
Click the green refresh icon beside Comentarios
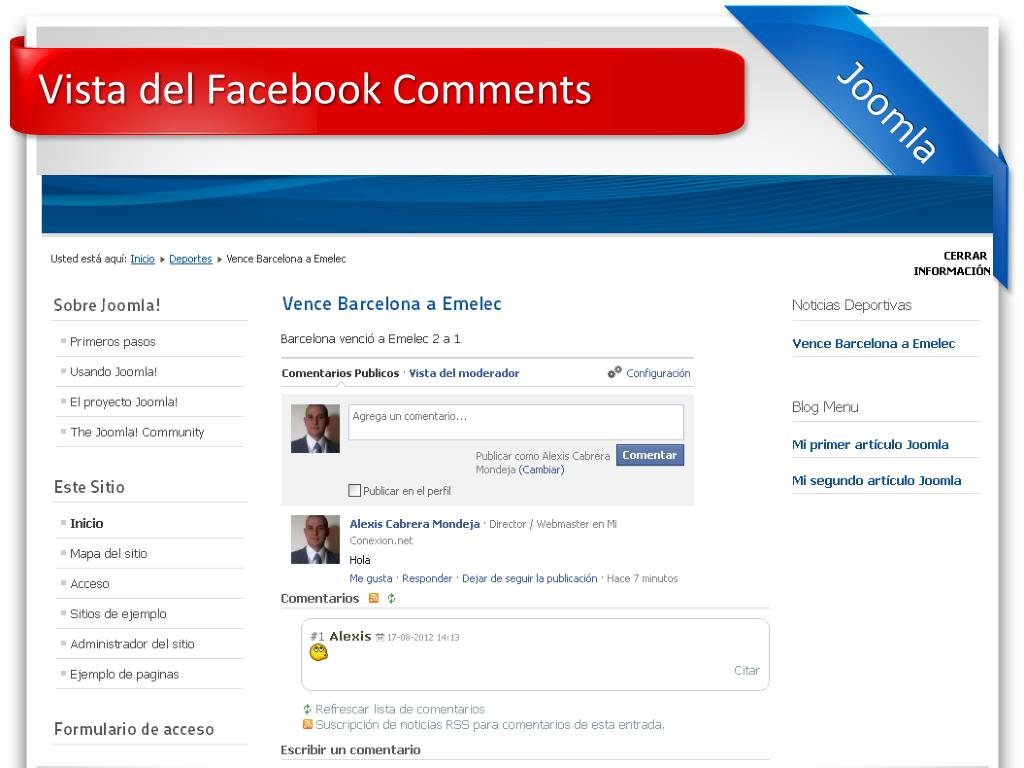[391, 598]
